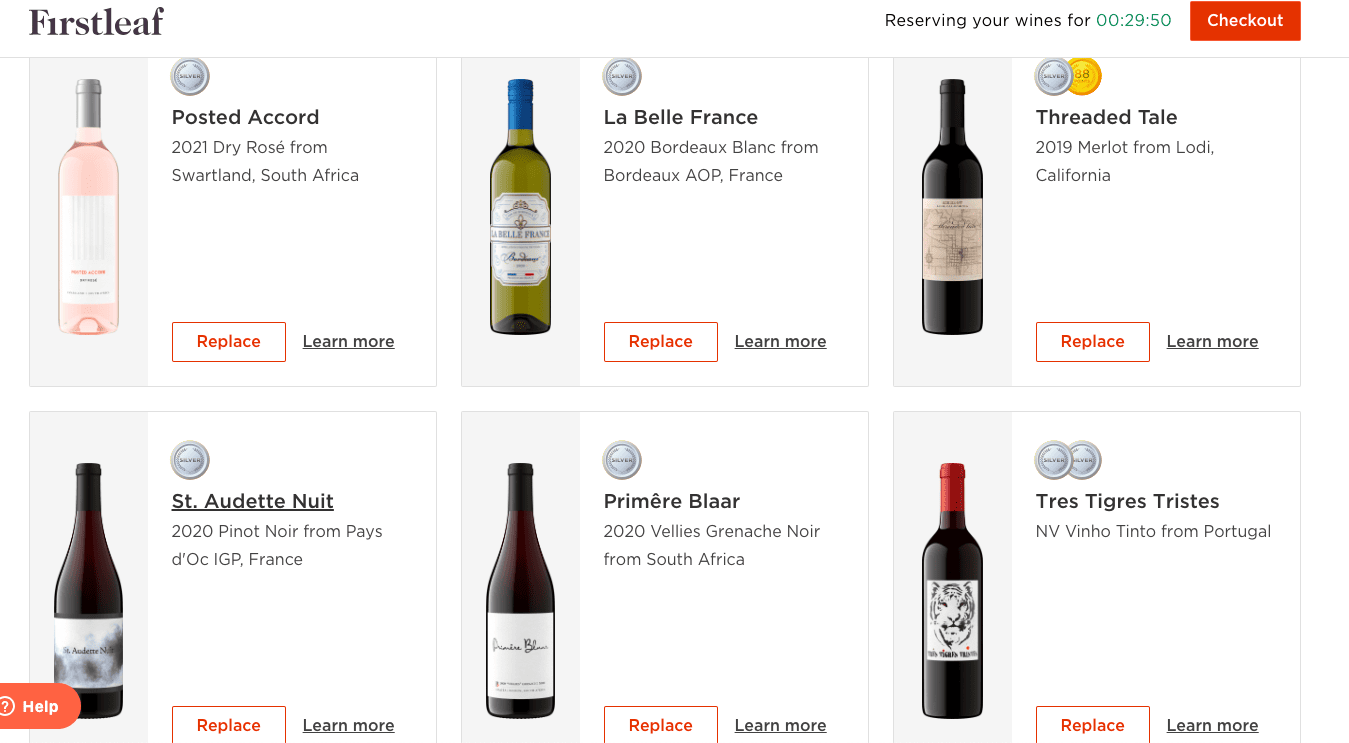Image resolution: width=1349 pixels, height=743 pixels.
Task: Learn more about La Belle France
Action: tap(780, 342)
